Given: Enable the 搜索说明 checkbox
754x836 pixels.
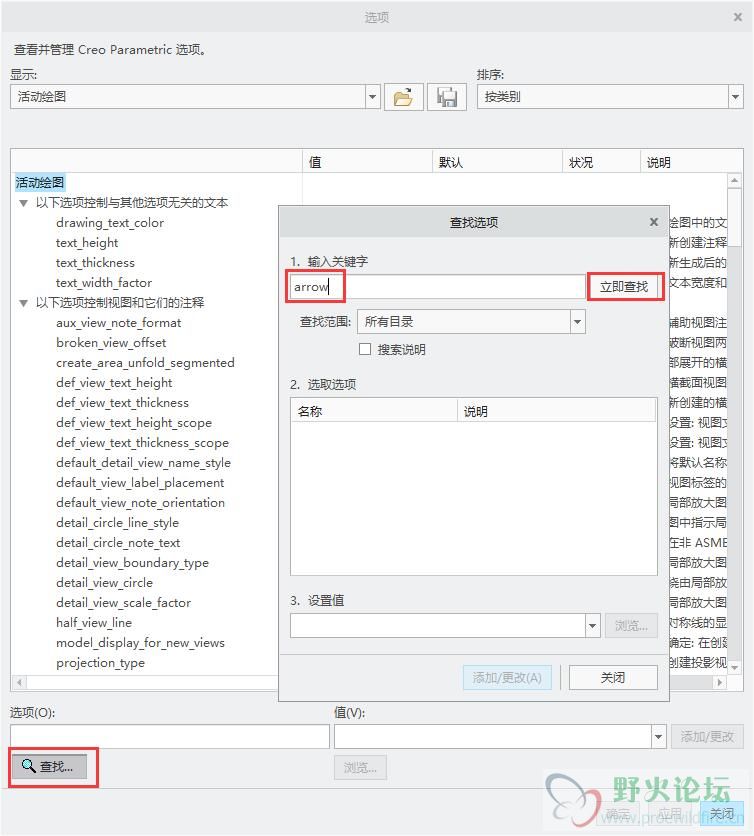Looking at the screenshot, I should coord(365,349).
